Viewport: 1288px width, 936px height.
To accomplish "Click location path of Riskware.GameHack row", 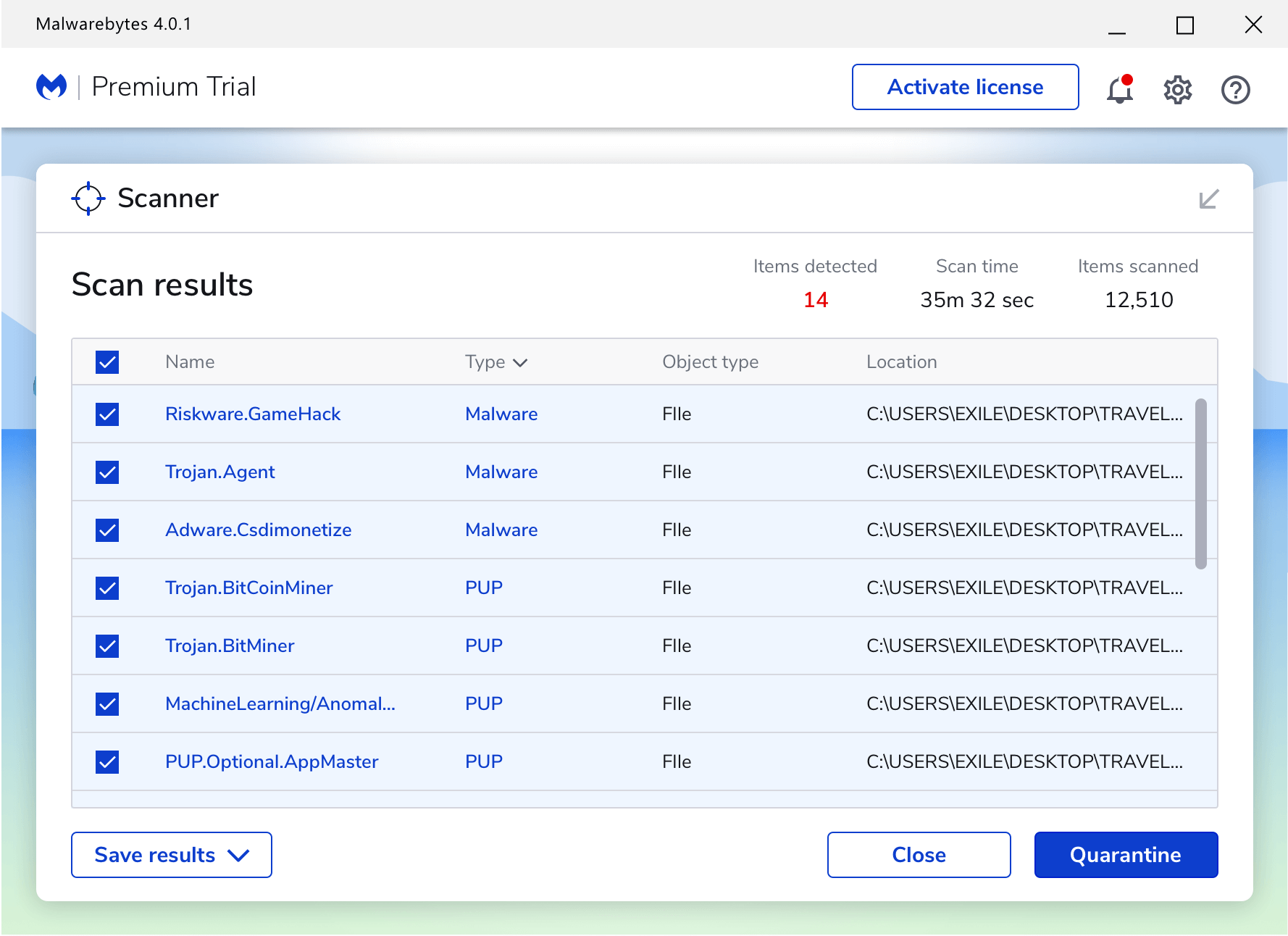I will click(x=1024, y=414).
